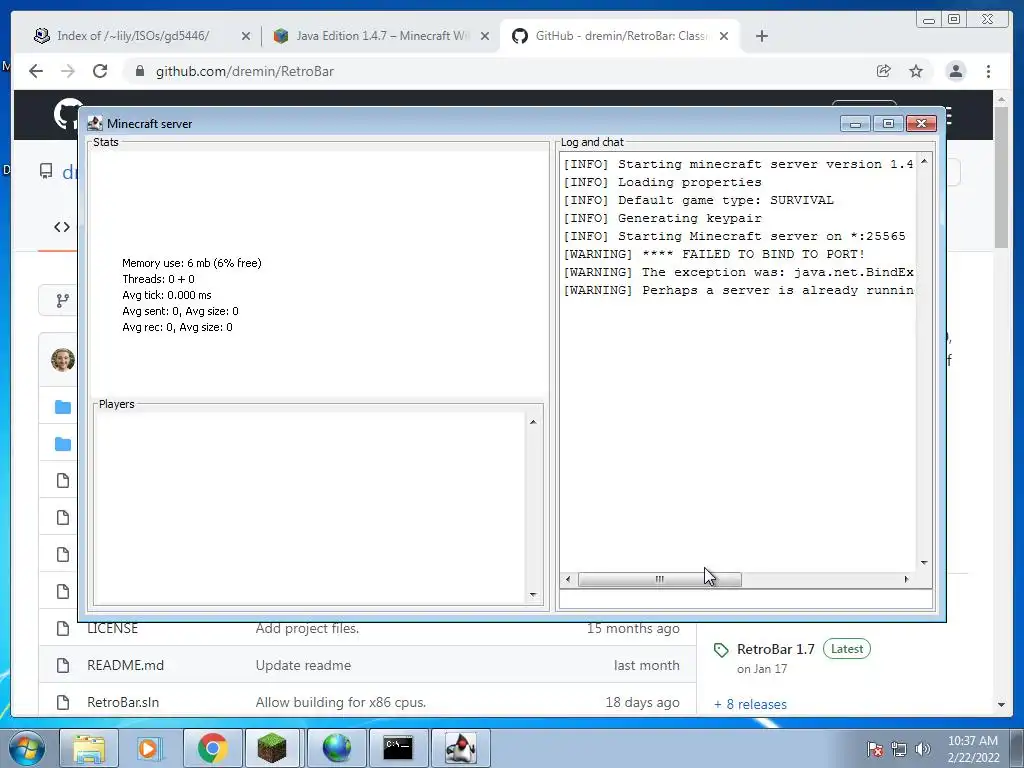
Task: Click the Chrome taskbar icon
Action: (x=213, y=748)
